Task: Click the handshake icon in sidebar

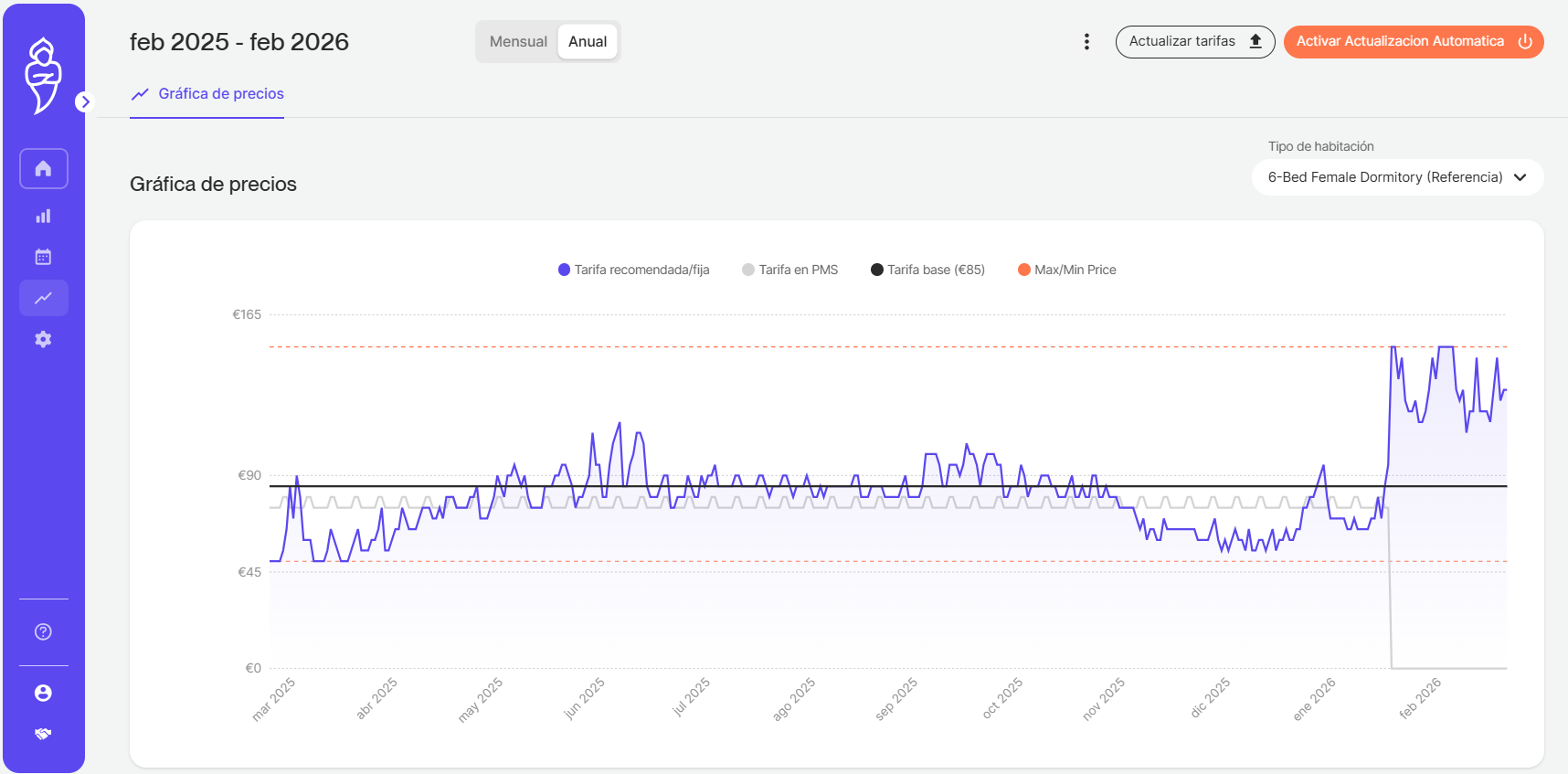Action: click(43, 734)
